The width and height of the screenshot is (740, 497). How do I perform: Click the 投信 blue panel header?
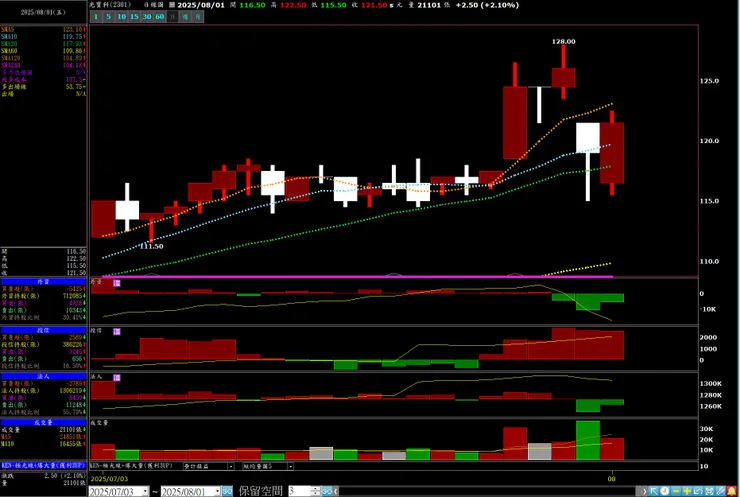tap(43, 330)
